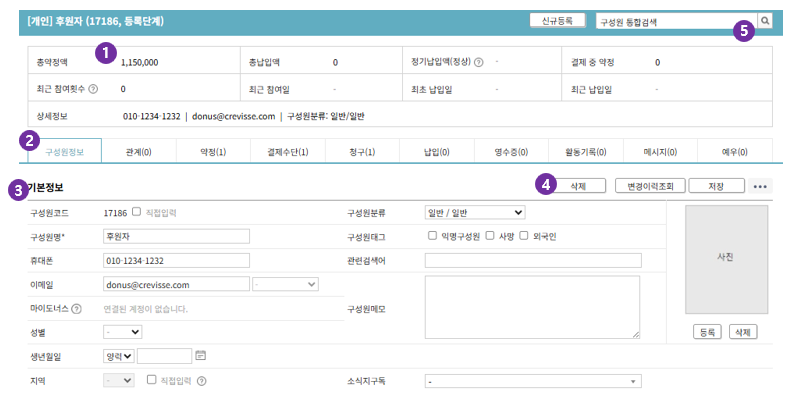Click the 삭제 button under the photo
Viewport: 792px width, 411px height.
point(743,332)
